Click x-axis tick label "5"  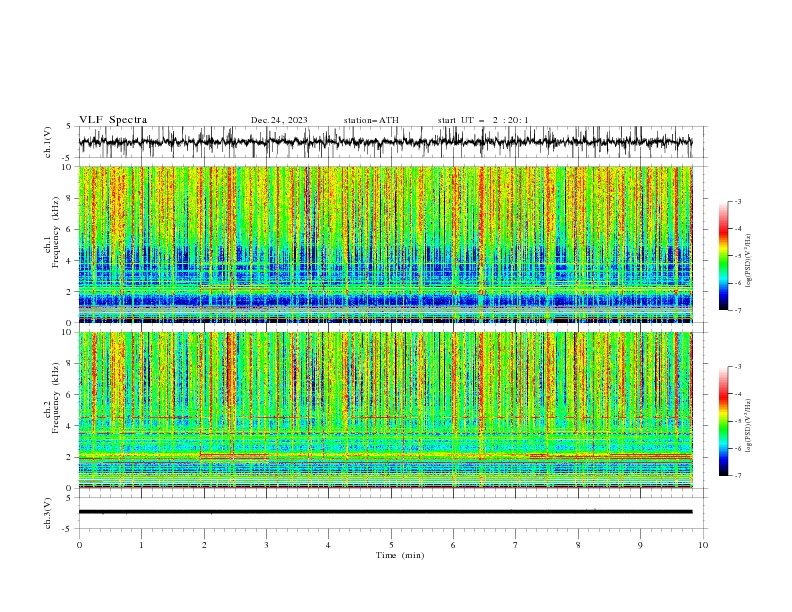391,545
